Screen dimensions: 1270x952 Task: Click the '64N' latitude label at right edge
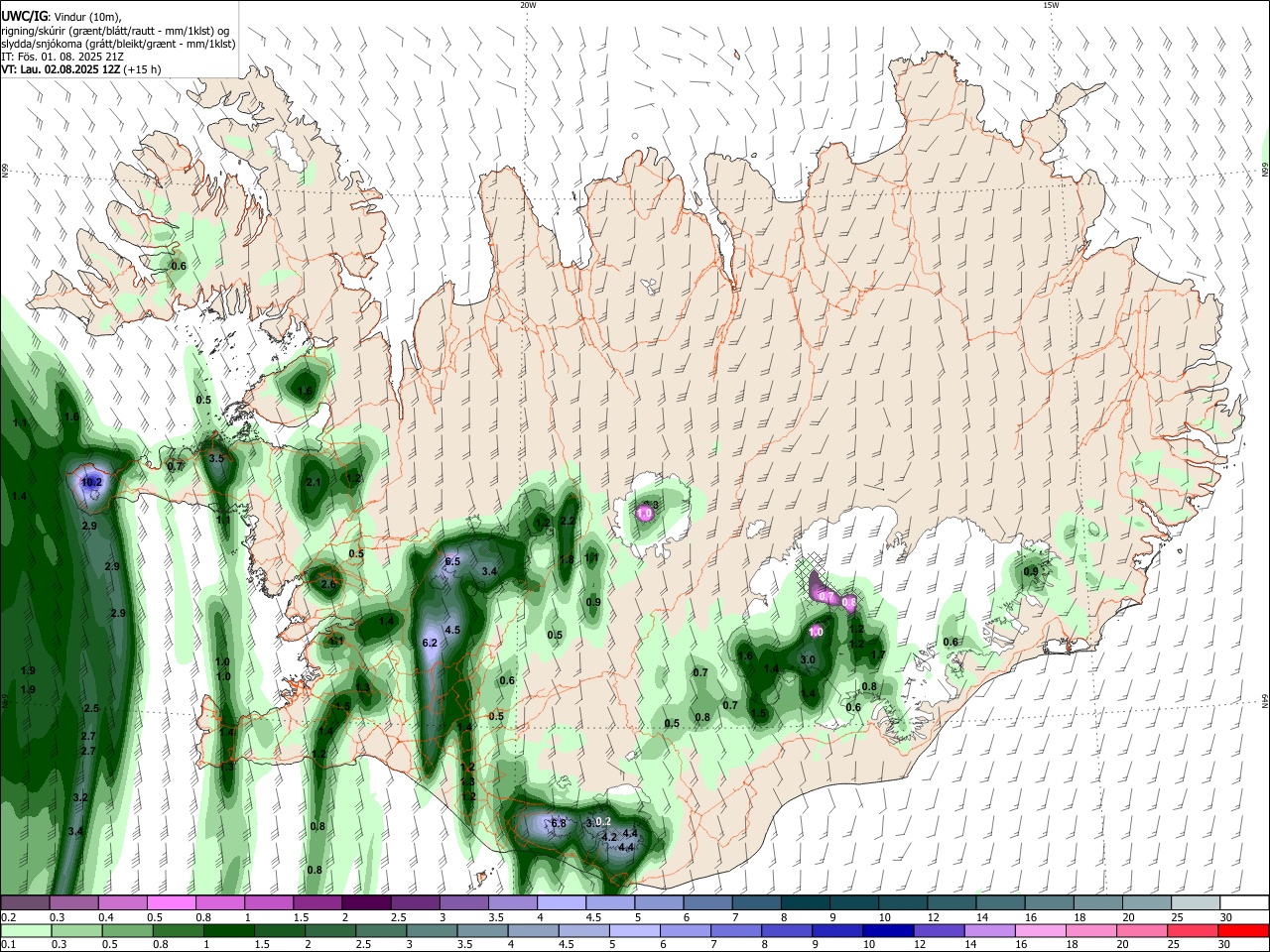click(x=1265, y=700)
